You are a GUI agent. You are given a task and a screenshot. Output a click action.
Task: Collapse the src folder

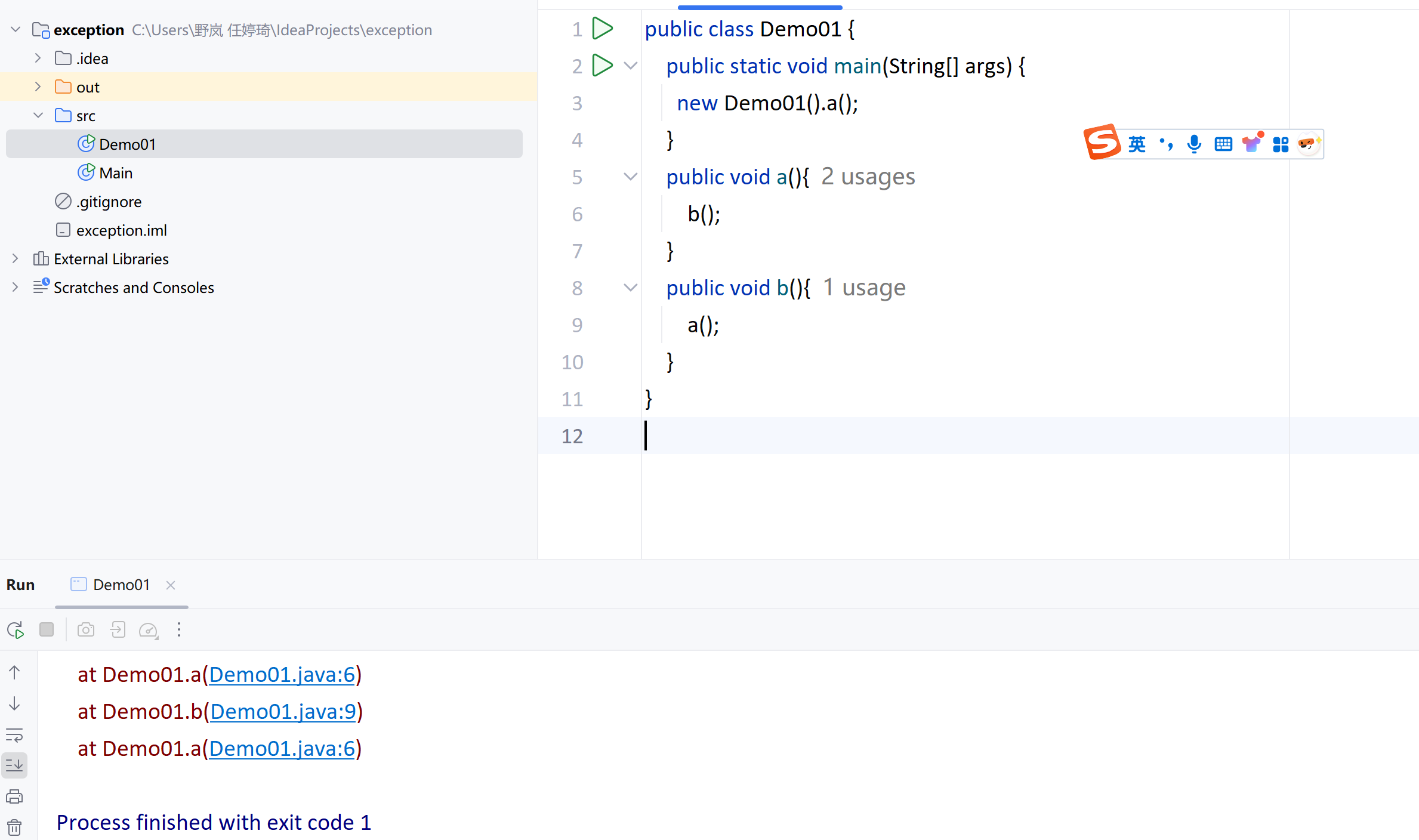pyautogui.click(x=38, y=116)
